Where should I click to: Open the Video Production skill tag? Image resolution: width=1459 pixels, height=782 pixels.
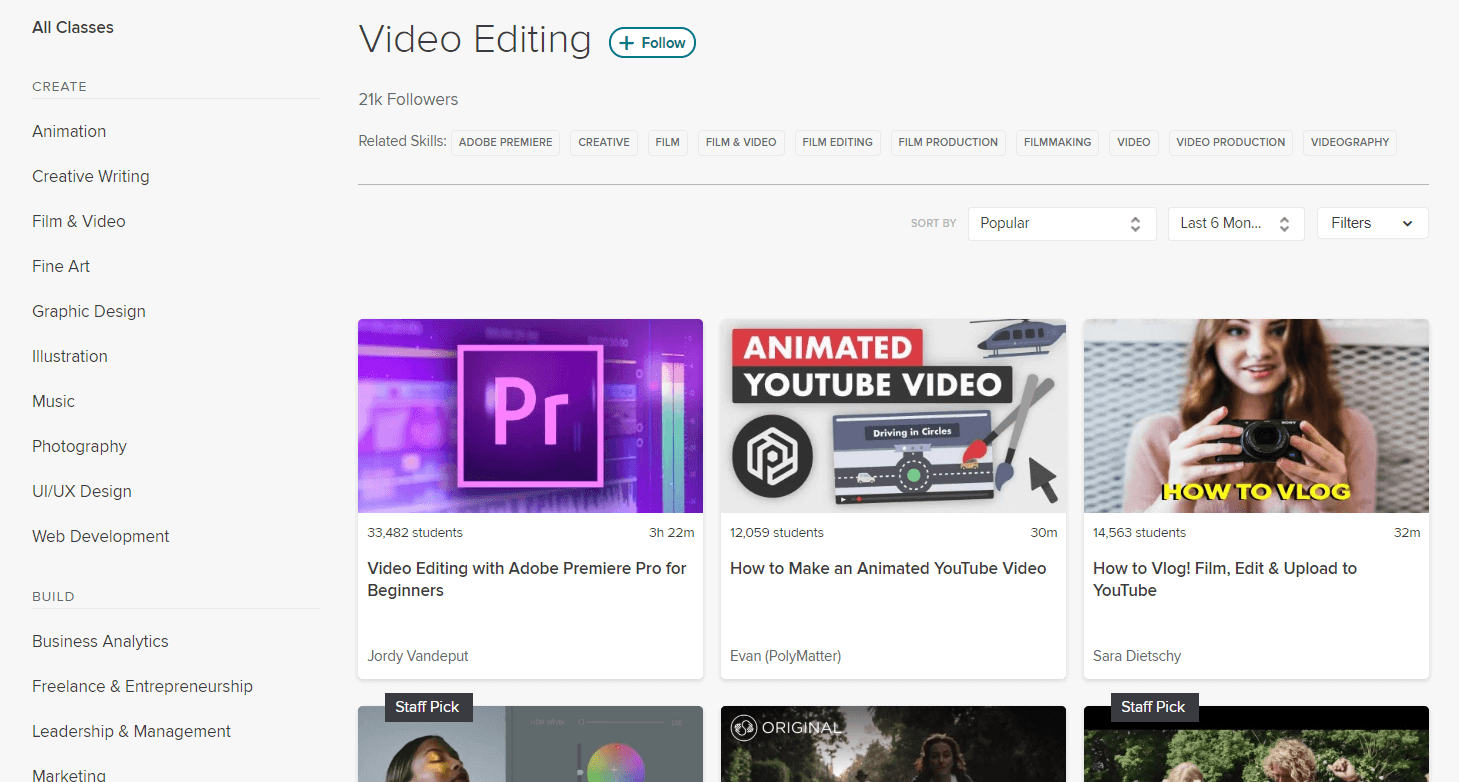1231,142
